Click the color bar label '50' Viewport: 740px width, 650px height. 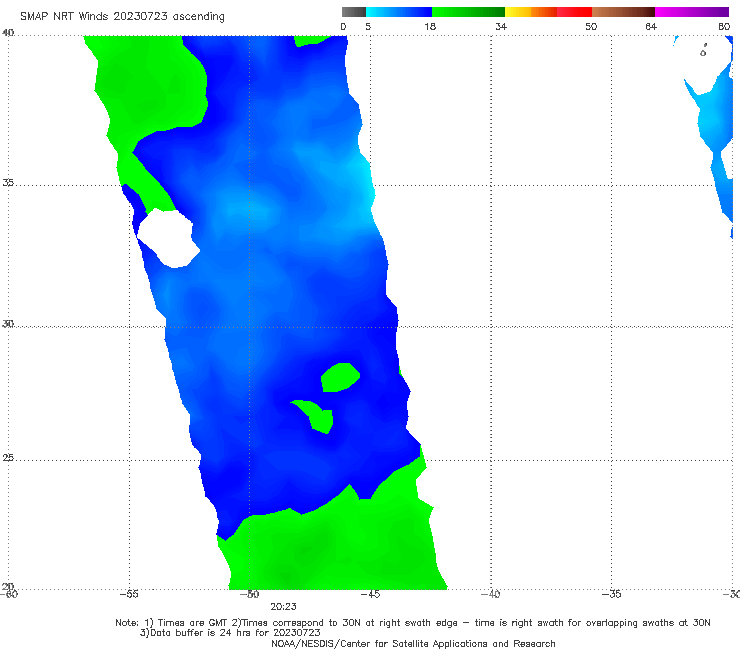coord(591,26)
